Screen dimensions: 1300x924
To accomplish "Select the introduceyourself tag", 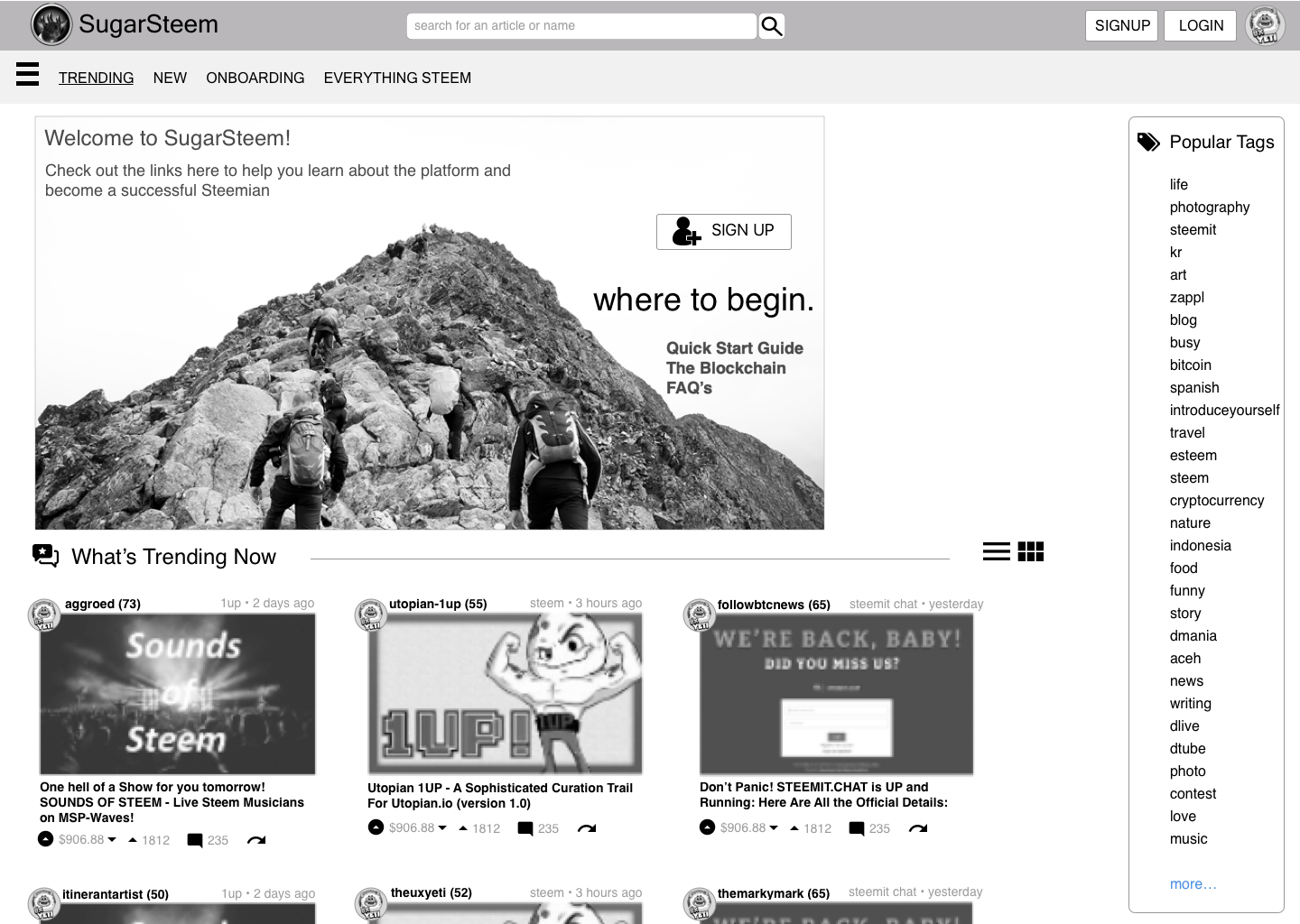I will pos(1224,411).
